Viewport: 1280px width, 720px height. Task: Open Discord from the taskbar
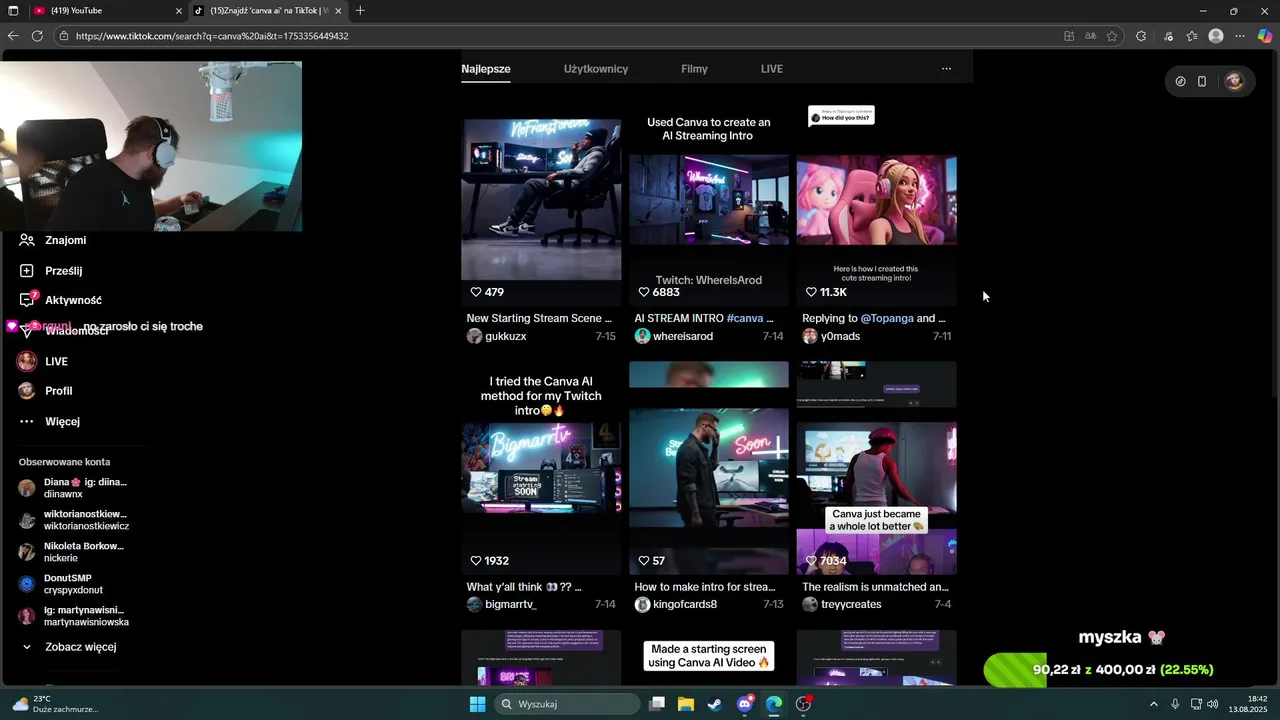click(x=745, y=704)
